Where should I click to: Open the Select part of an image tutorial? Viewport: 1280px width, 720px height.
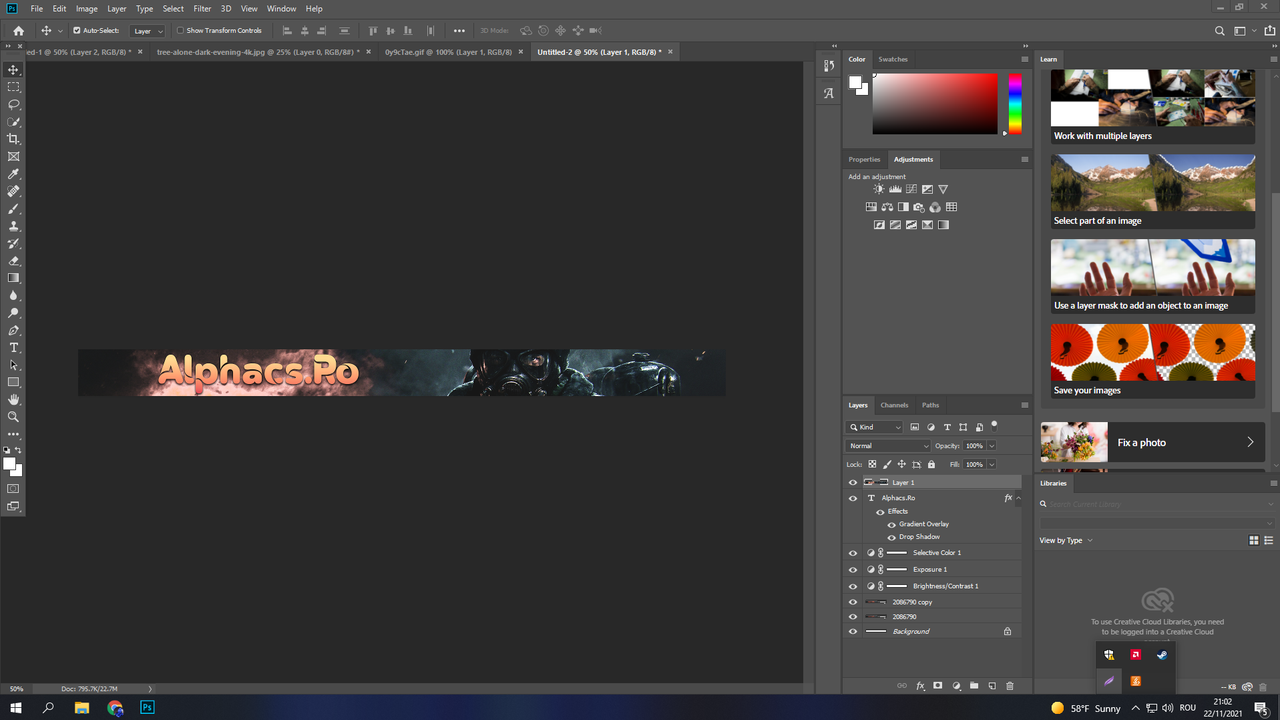point(1153,191)
